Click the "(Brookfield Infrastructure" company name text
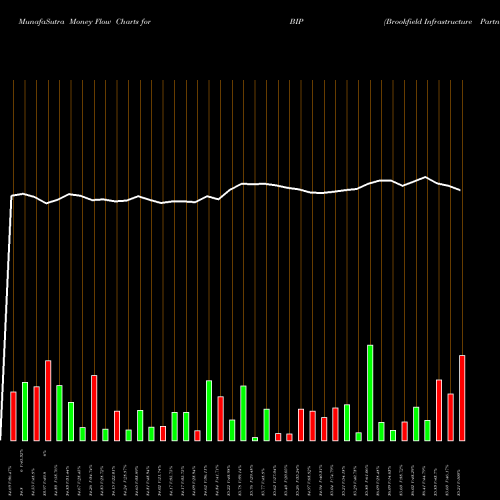Screen dimensions: 500x500 (x=428, y=22)
